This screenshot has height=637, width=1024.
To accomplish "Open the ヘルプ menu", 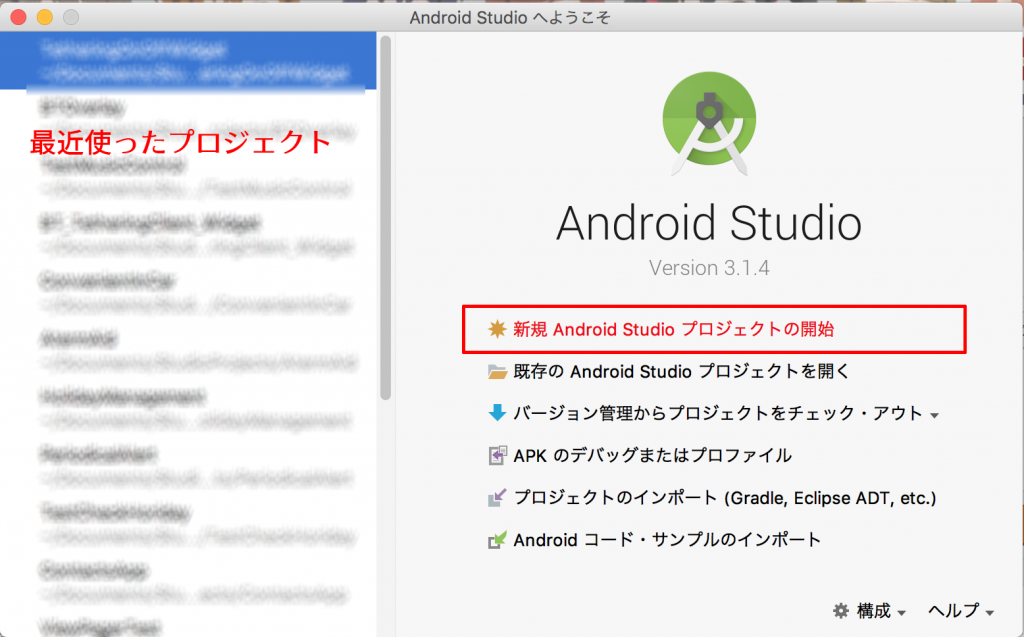I will (x=953, y=611).
